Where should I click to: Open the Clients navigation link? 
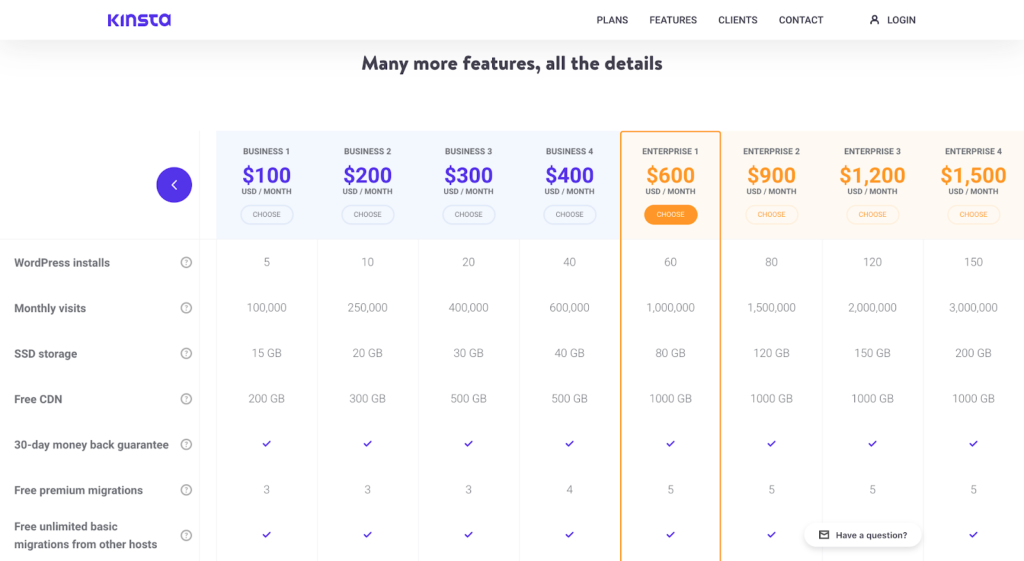pyautogui.click(x=738, y=20)
